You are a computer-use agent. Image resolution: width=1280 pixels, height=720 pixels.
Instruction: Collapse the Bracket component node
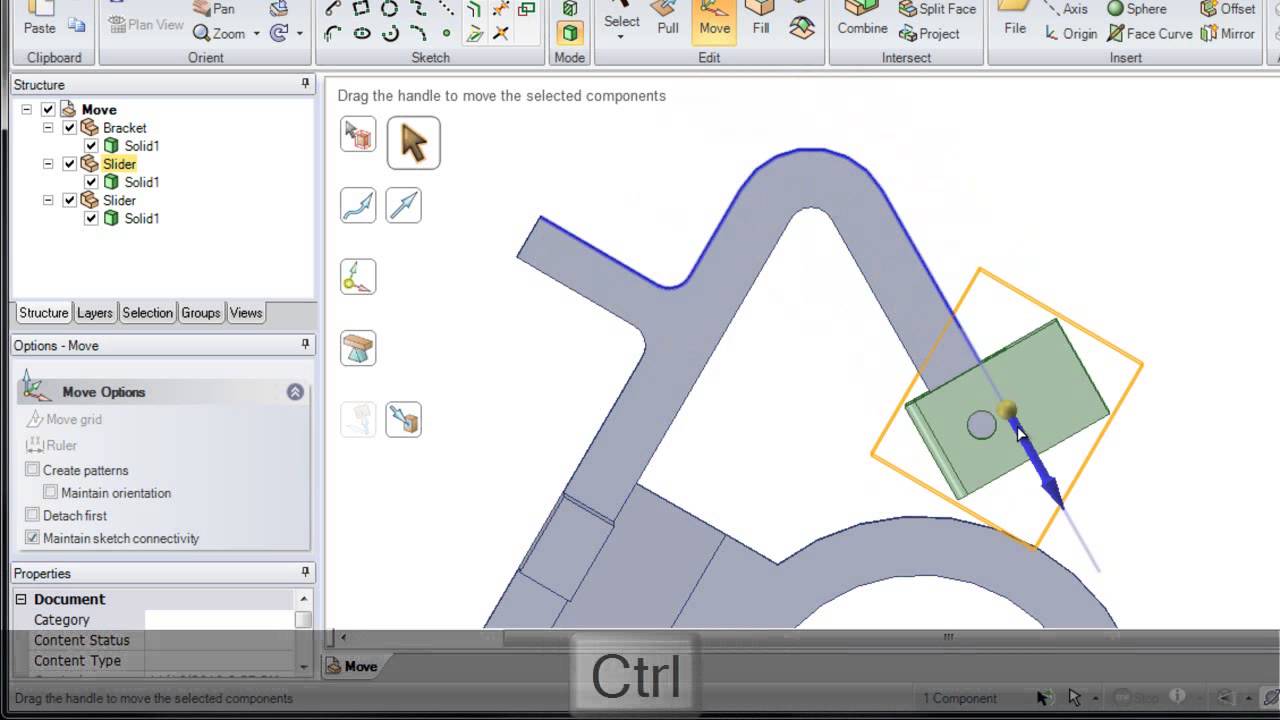point(48,128)
